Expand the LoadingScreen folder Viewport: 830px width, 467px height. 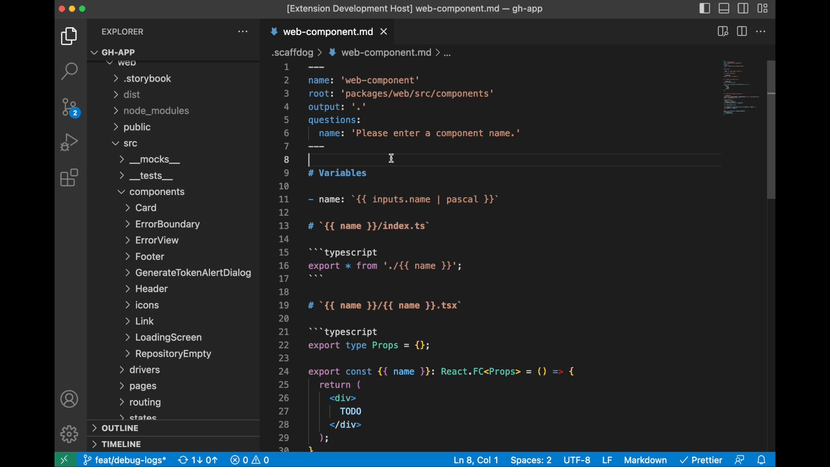pos(174,337)
